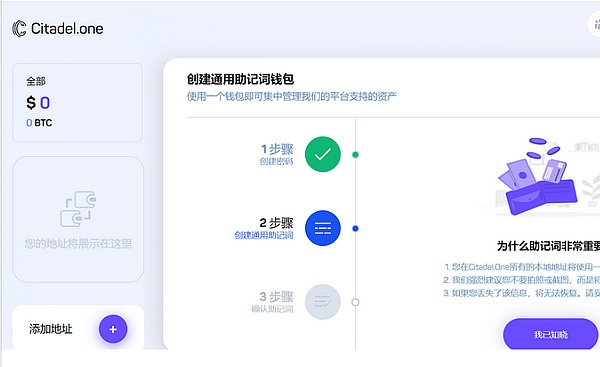Image resolution: width=600 pixels, height=367 pixels.
Task: Click the 创建密码 step subtitle
Action: pos(276,161)
